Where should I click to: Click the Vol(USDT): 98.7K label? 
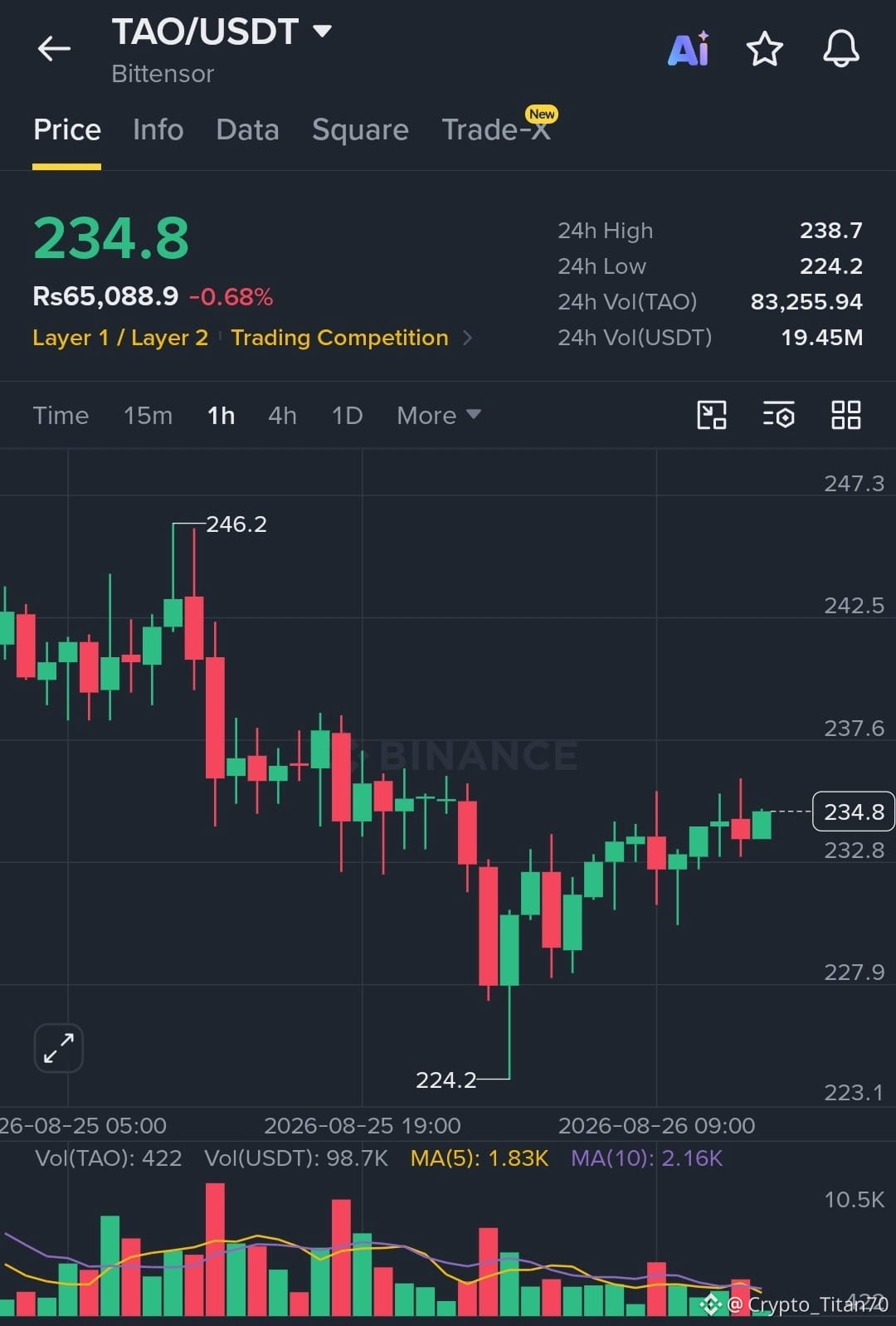(296, 1158)
